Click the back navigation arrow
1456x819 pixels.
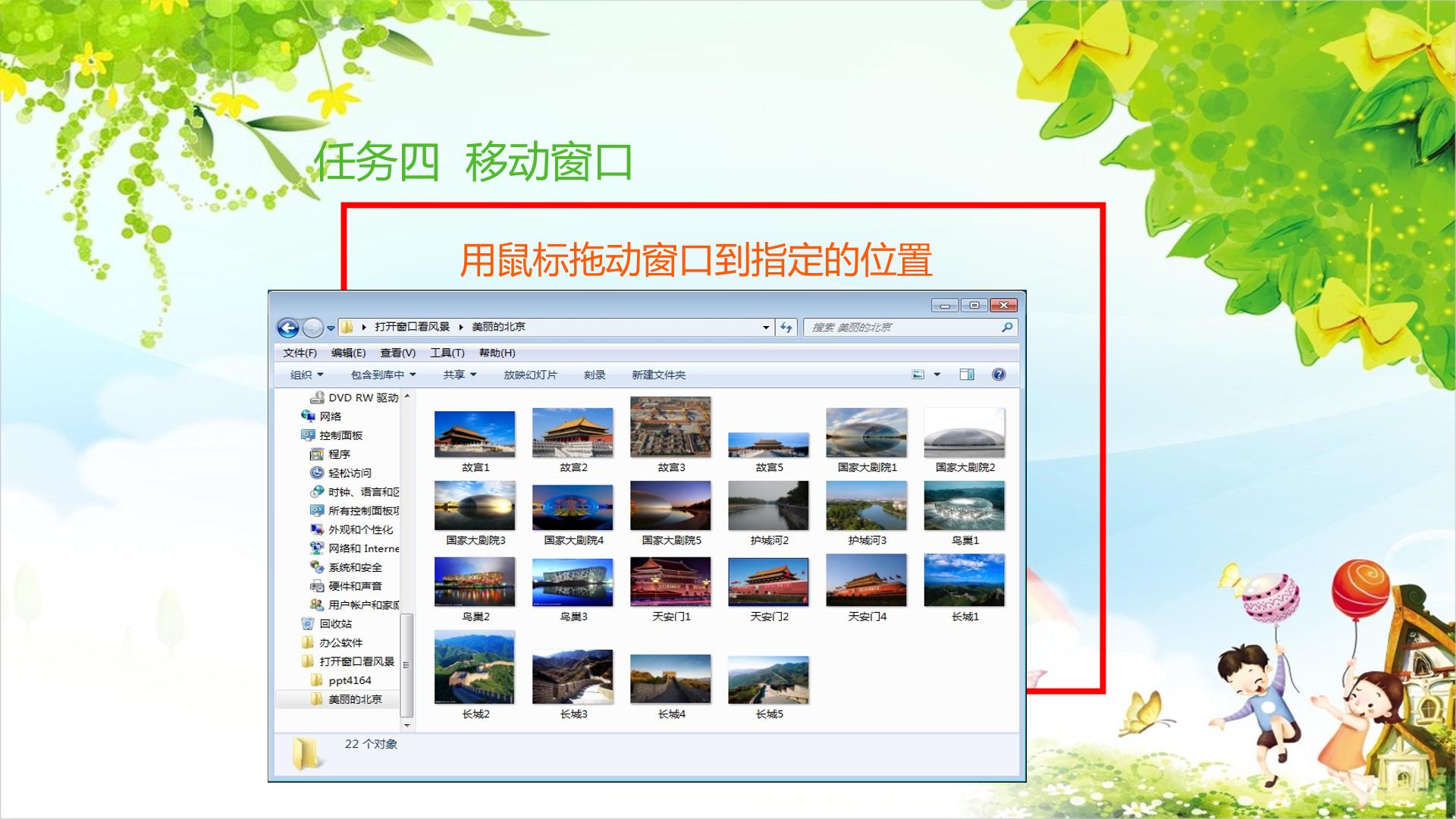tap(287, 328)
